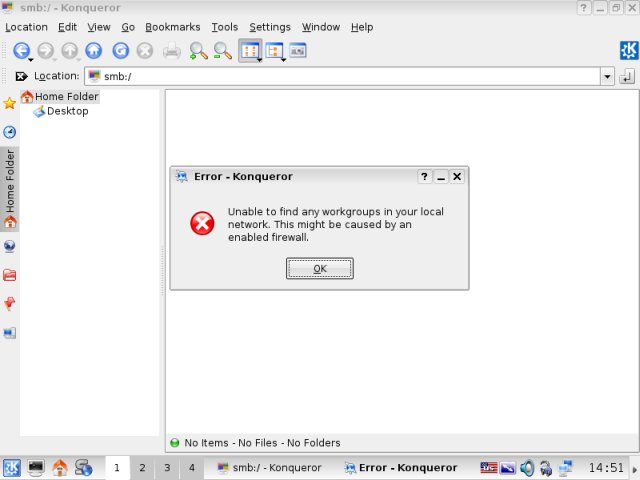Click the red error icon in dialog

point(202,223)
